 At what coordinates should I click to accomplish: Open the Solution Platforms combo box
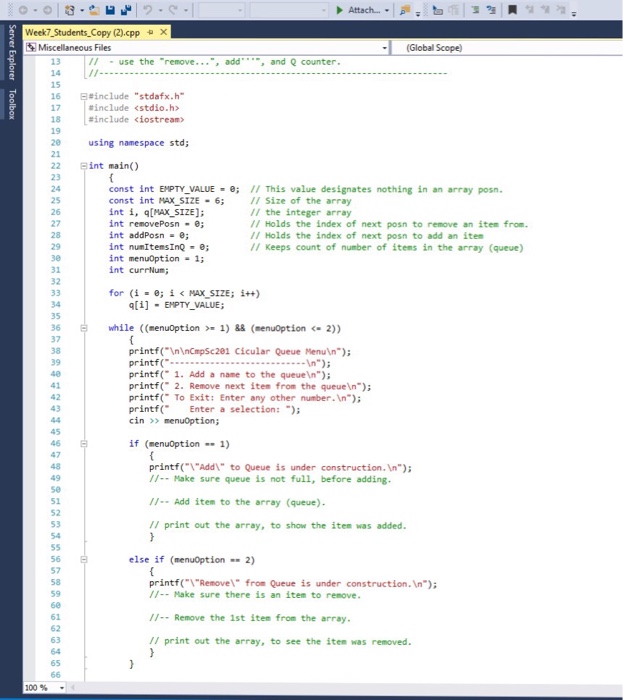tap(289, 10)
